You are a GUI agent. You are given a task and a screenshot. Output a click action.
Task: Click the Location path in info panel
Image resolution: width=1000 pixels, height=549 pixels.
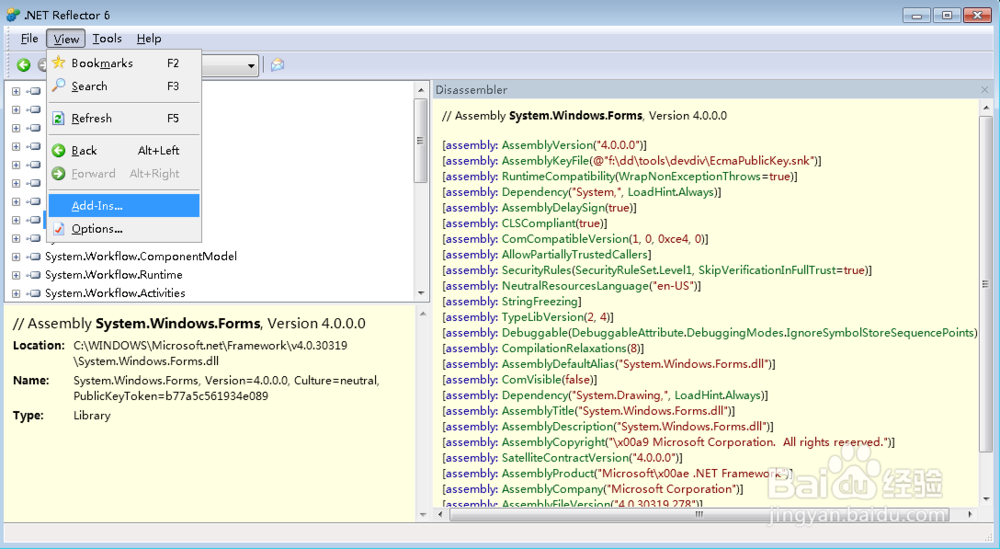210,353
